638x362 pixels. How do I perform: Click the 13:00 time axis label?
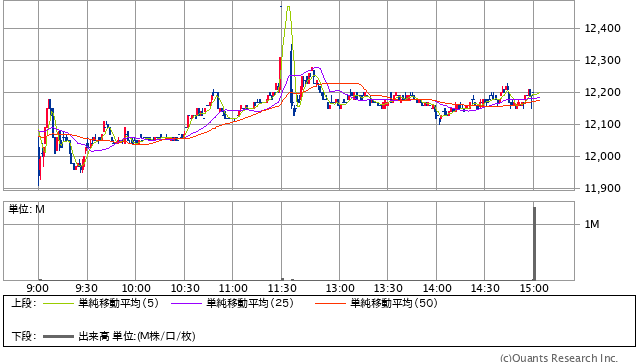tap(340, 288)
